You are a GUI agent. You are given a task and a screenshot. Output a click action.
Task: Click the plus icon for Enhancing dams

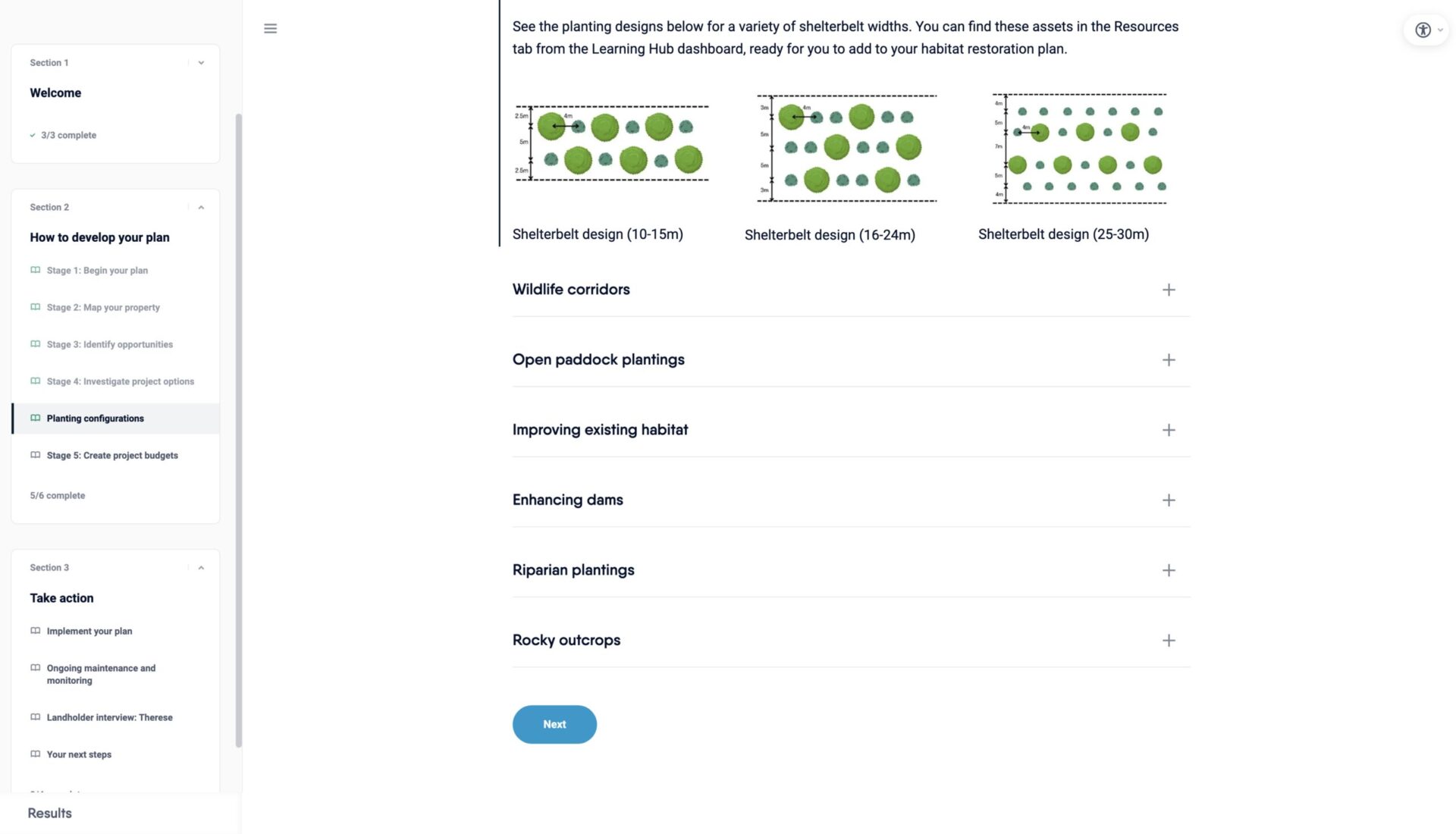(1169, 500)
